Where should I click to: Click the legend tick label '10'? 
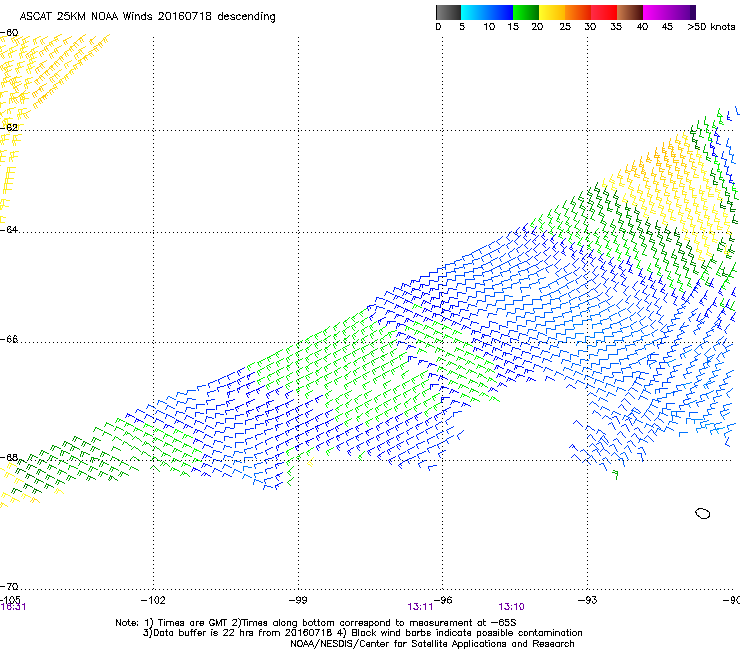point(489,27)
